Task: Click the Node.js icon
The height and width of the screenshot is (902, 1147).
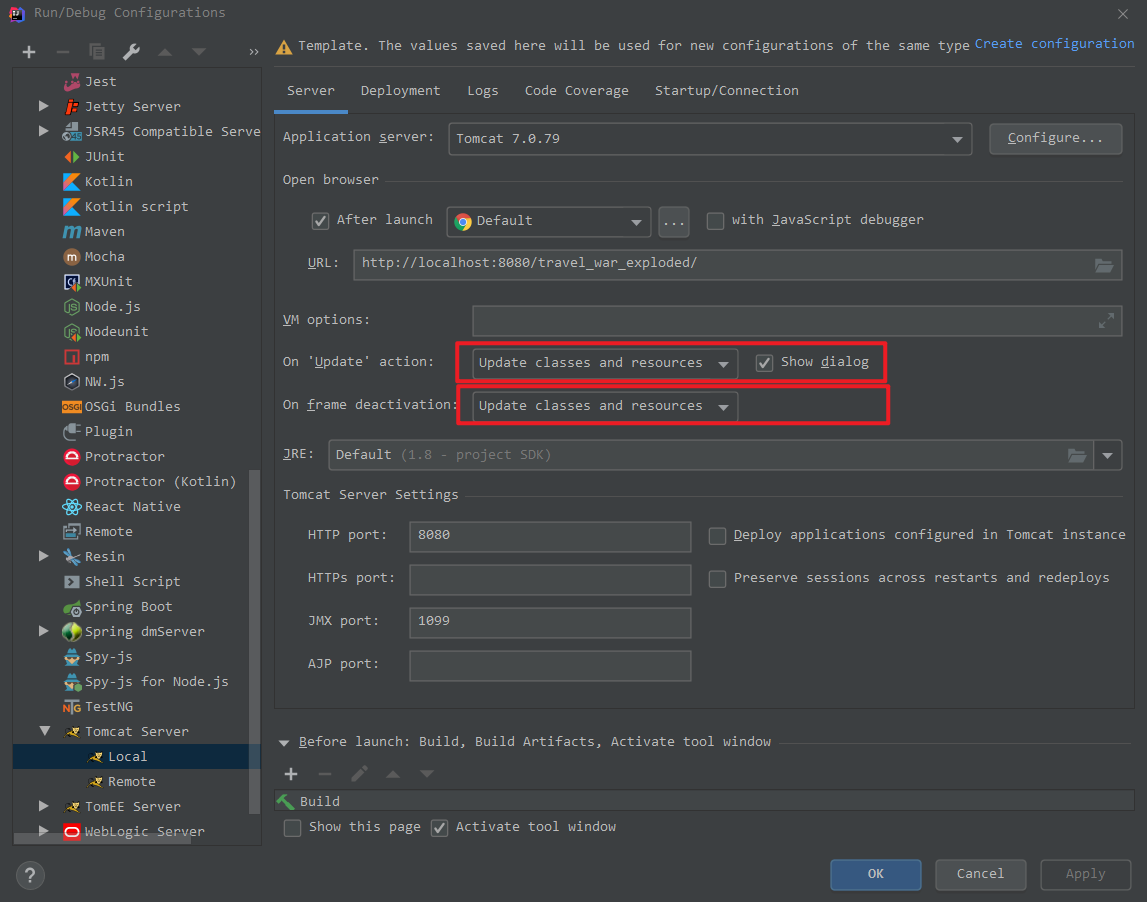Action: coord(72,307)
